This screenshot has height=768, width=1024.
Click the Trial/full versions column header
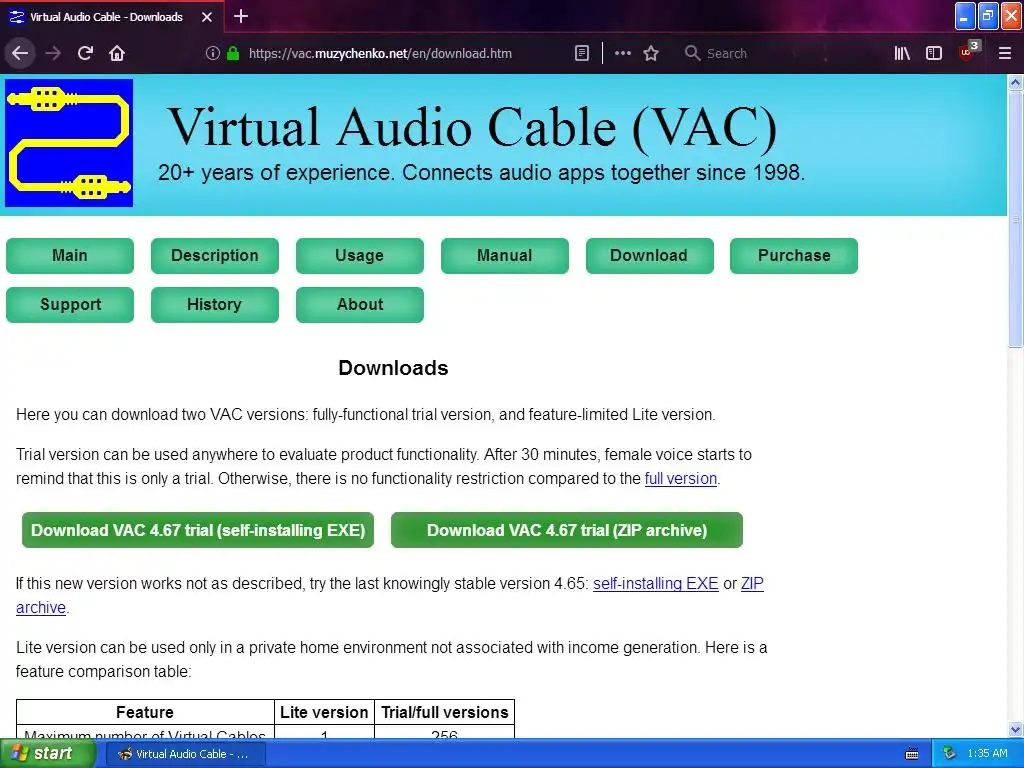pos(445,712)
